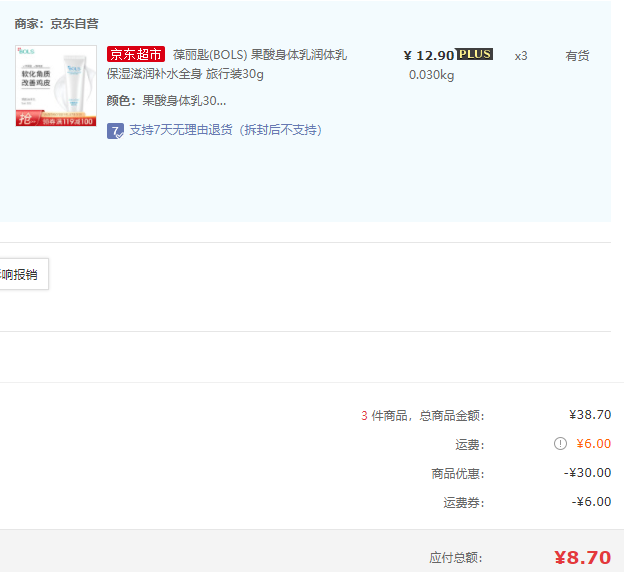The height and width of the screenshot is (572, 624).
Task: Click the PLUS member badge
Action: coord(474,54)
